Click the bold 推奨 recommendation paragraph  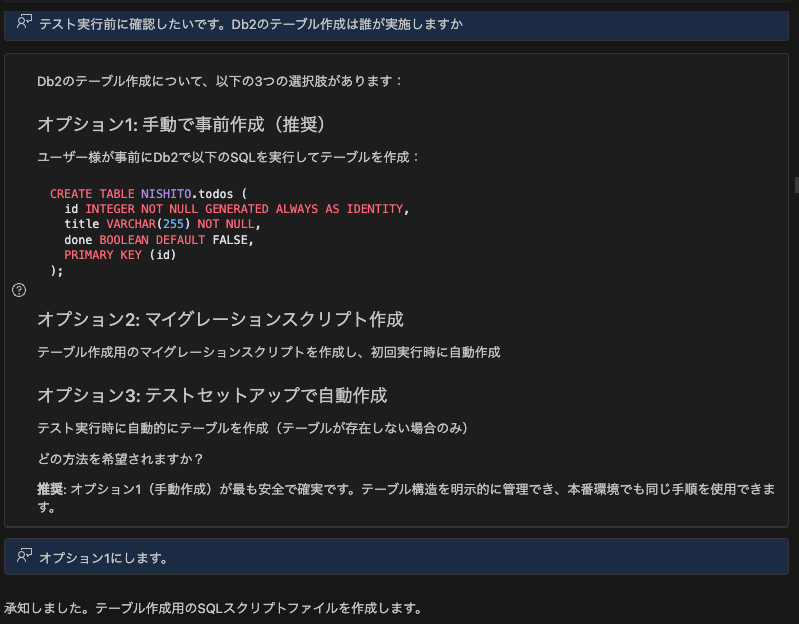(406, 498)
